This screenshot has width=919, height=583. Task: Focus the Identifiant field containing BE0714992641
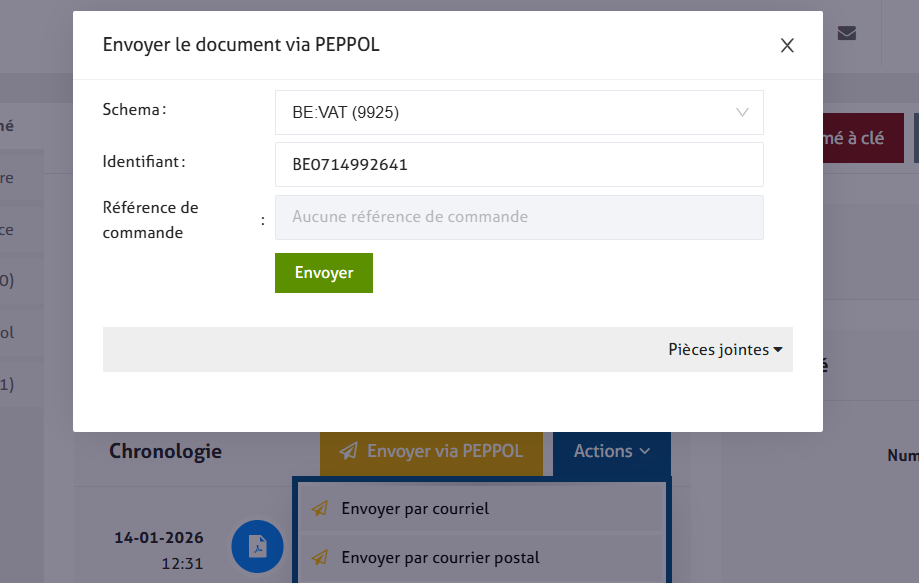coord(518,164)
